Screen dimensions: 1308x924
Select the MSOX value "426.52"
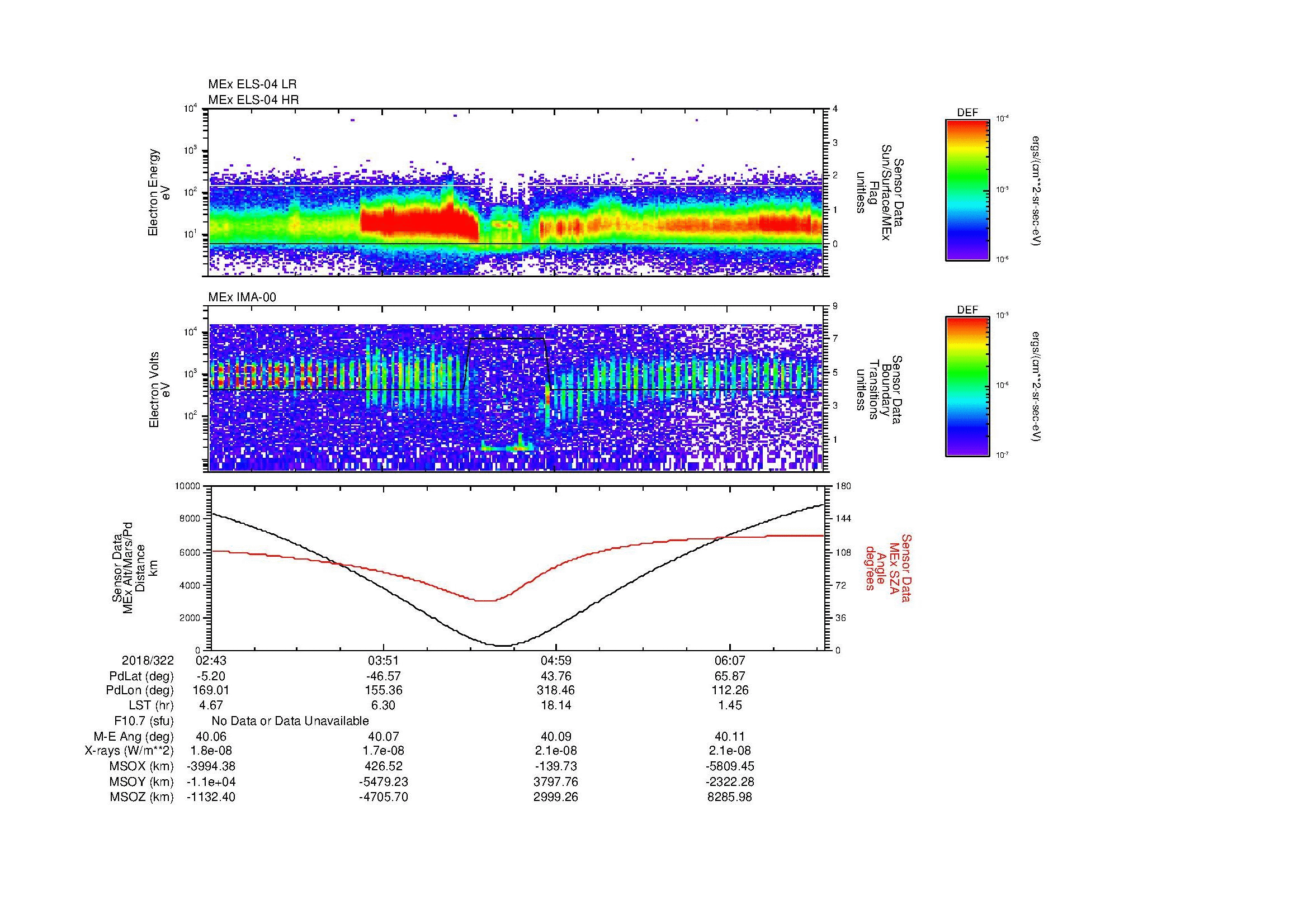pos(384,767)
